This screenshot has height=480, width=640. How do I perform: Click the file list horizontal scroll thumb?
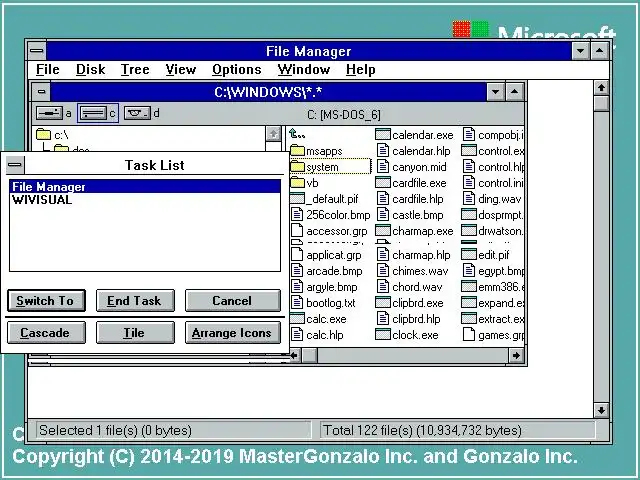[x=310, y=356]
